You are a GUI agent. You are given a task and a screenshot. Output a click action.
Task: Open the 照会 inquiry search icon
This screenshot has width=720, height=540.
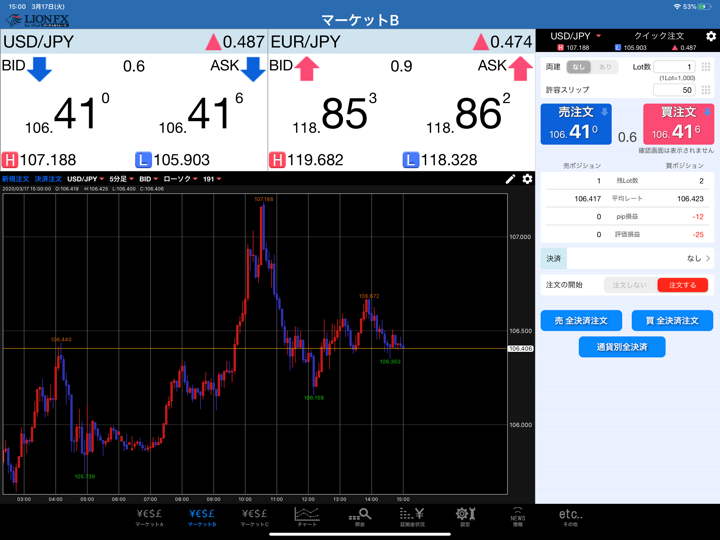tap(360, 516)
